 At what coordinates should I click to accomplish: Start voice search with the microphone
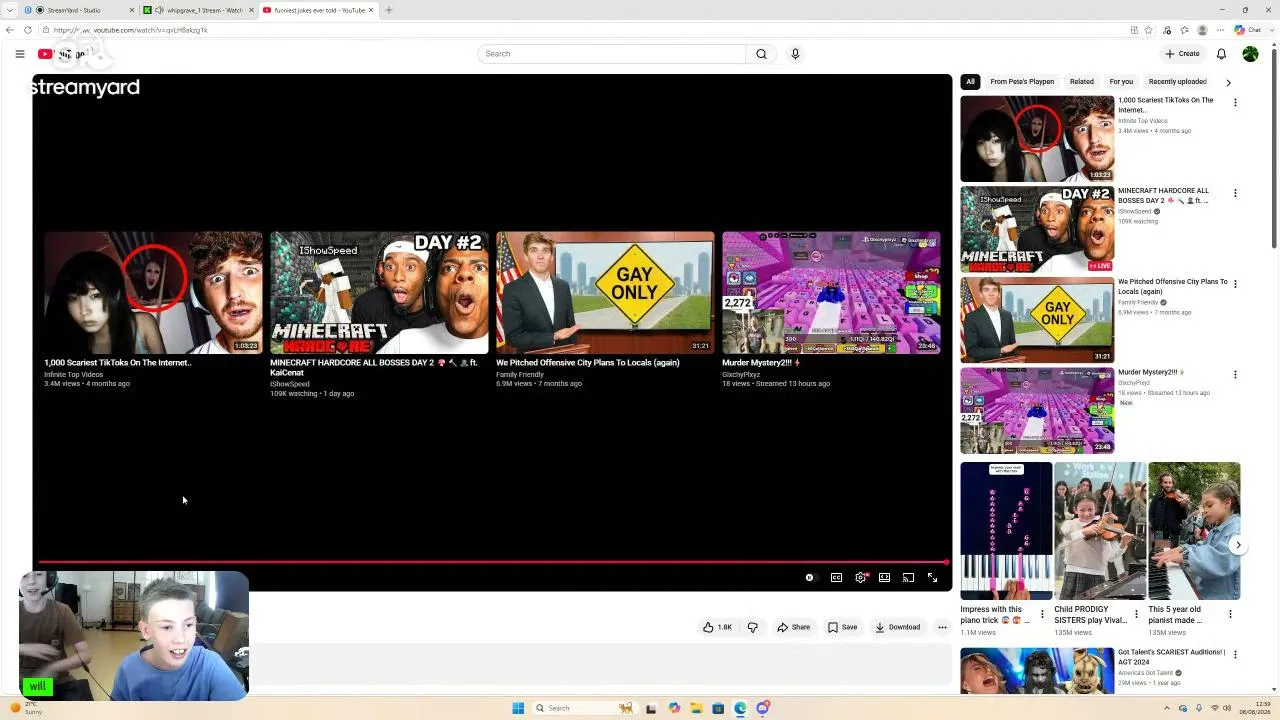tap(795, 54)
